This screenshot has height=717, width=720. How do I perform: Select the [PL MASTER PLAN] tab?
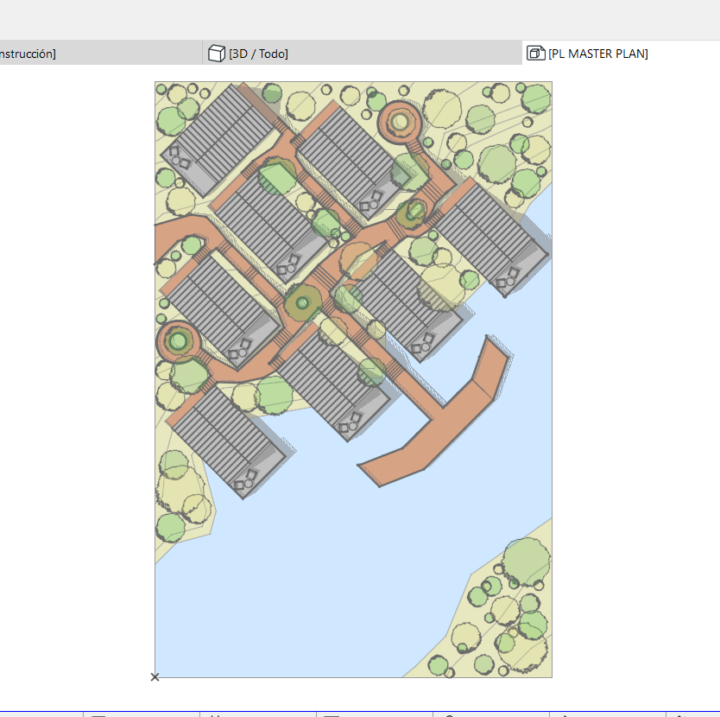pos(598,54)
